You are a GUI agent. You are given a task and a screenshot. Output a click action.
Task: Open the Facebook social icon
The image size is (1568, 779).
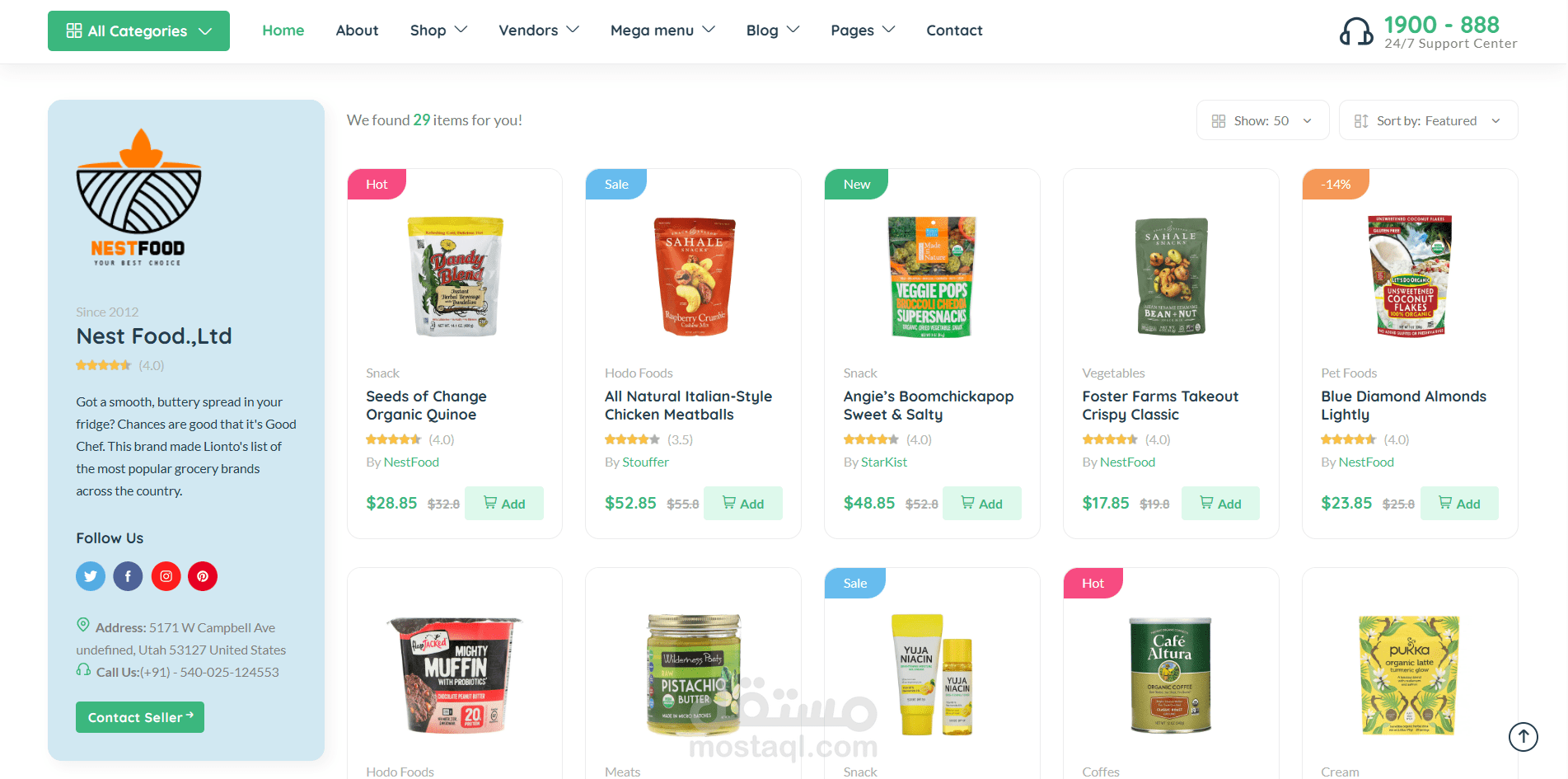128,576
